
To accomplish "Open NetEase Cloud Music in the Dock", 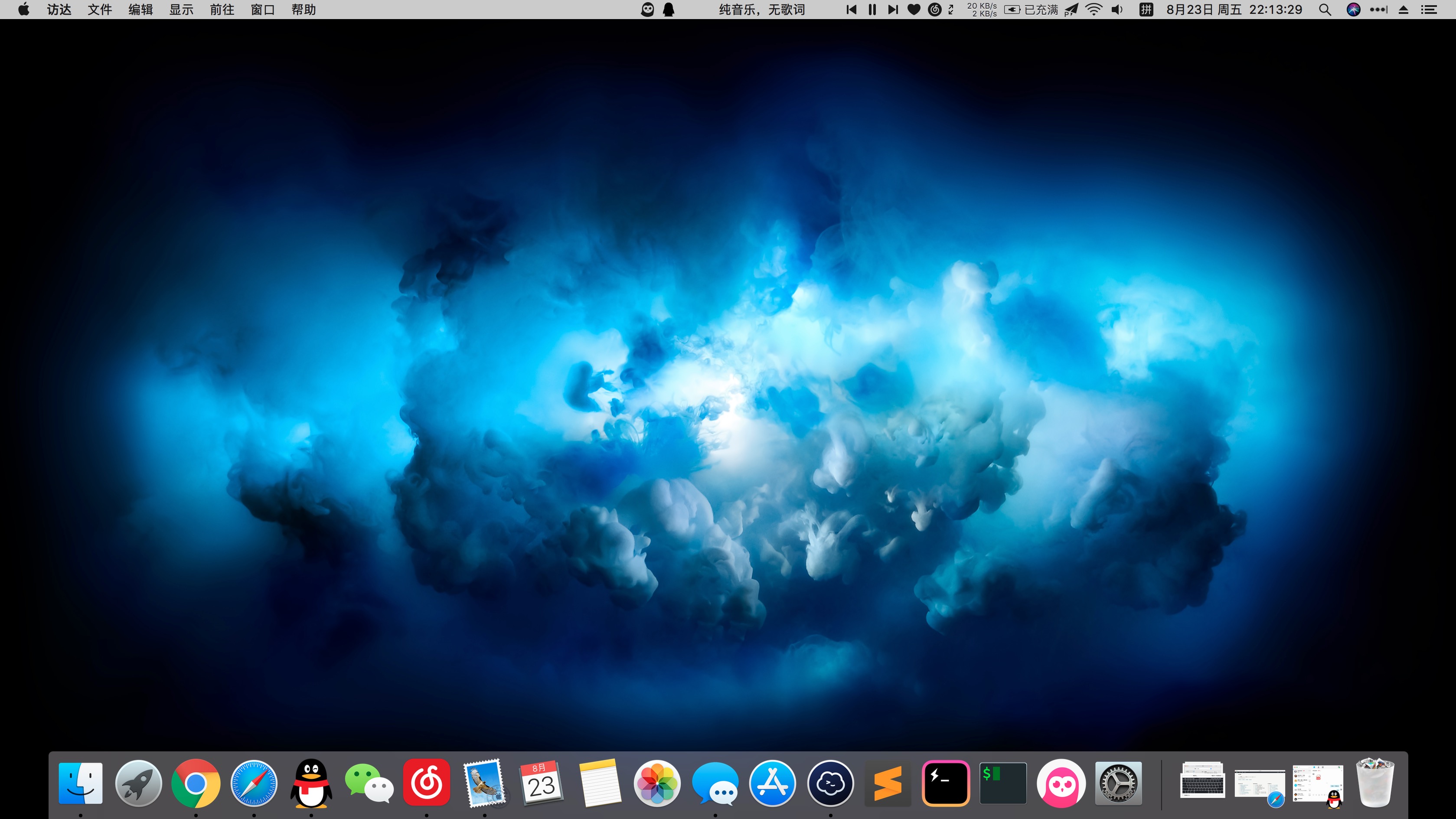I will click(x=427, y=783).
